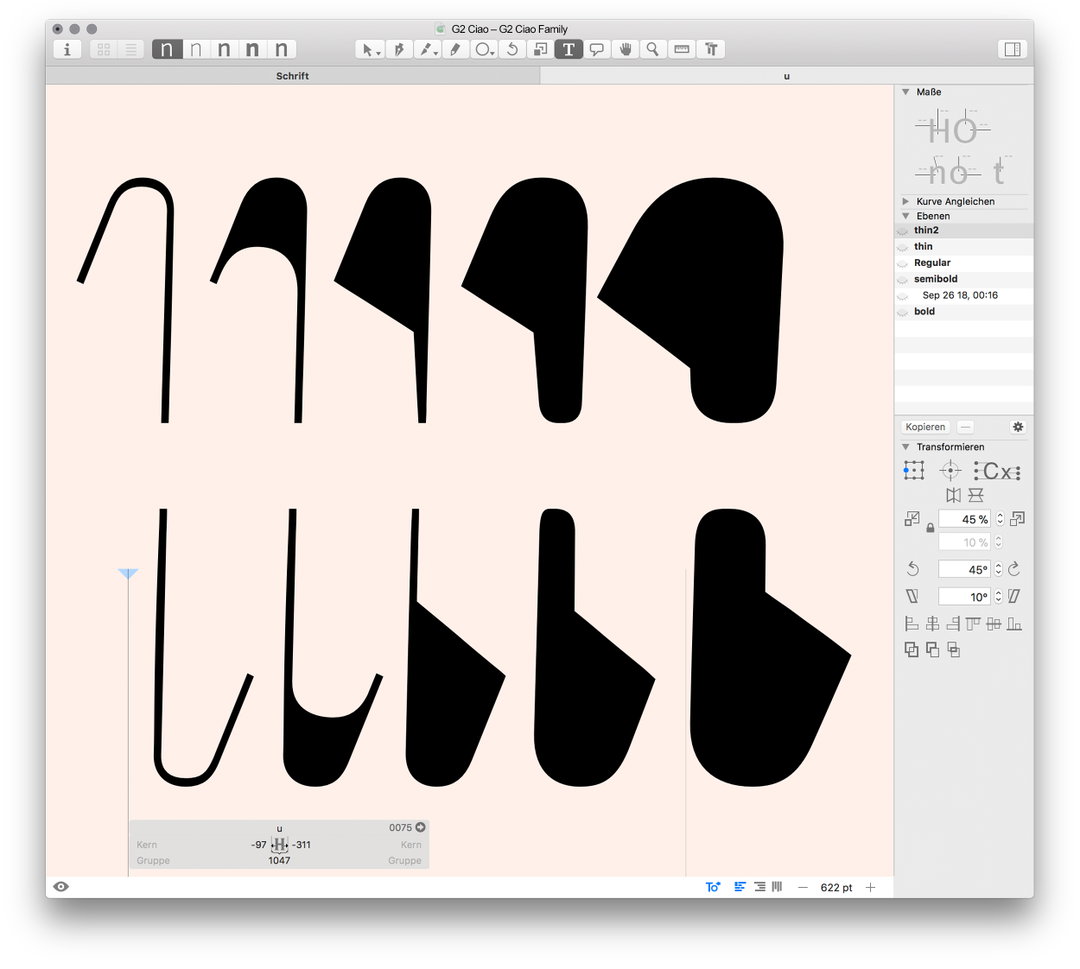The width and height of the screenshot is (1080, 969).
Task: Toggle visibility of thin2 layer
Action: coord(902,231)
